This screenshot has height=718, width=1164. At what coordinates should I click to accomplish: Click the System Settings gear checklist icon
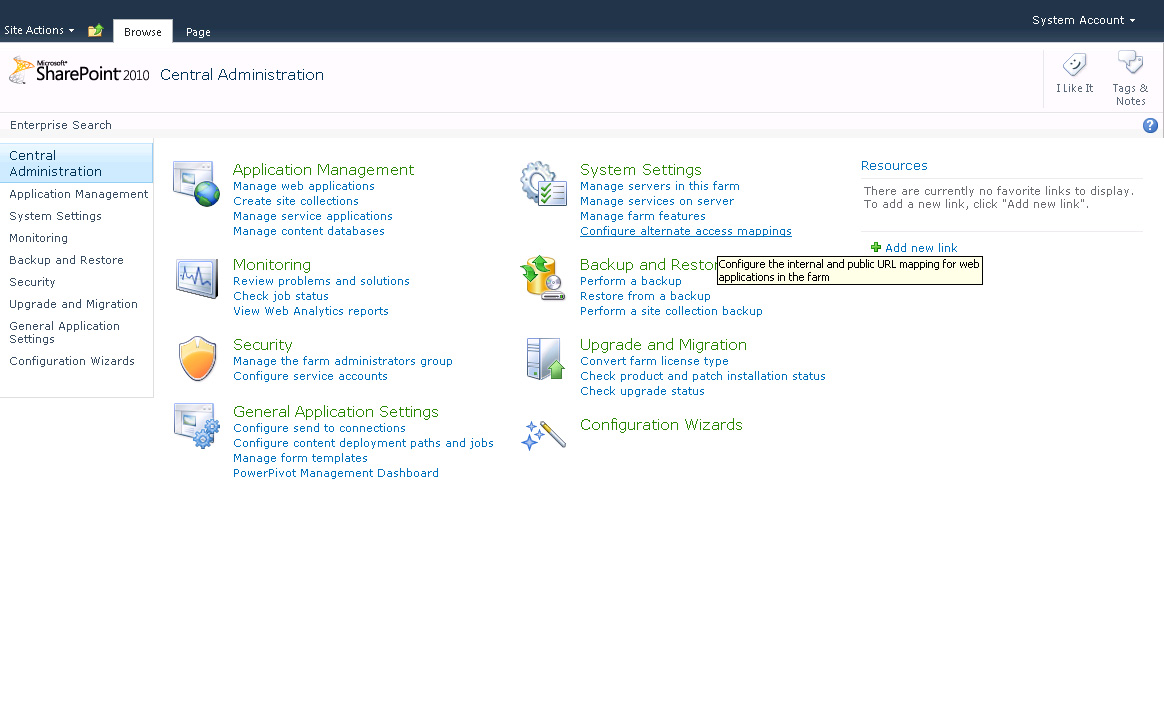pos(543,183)
